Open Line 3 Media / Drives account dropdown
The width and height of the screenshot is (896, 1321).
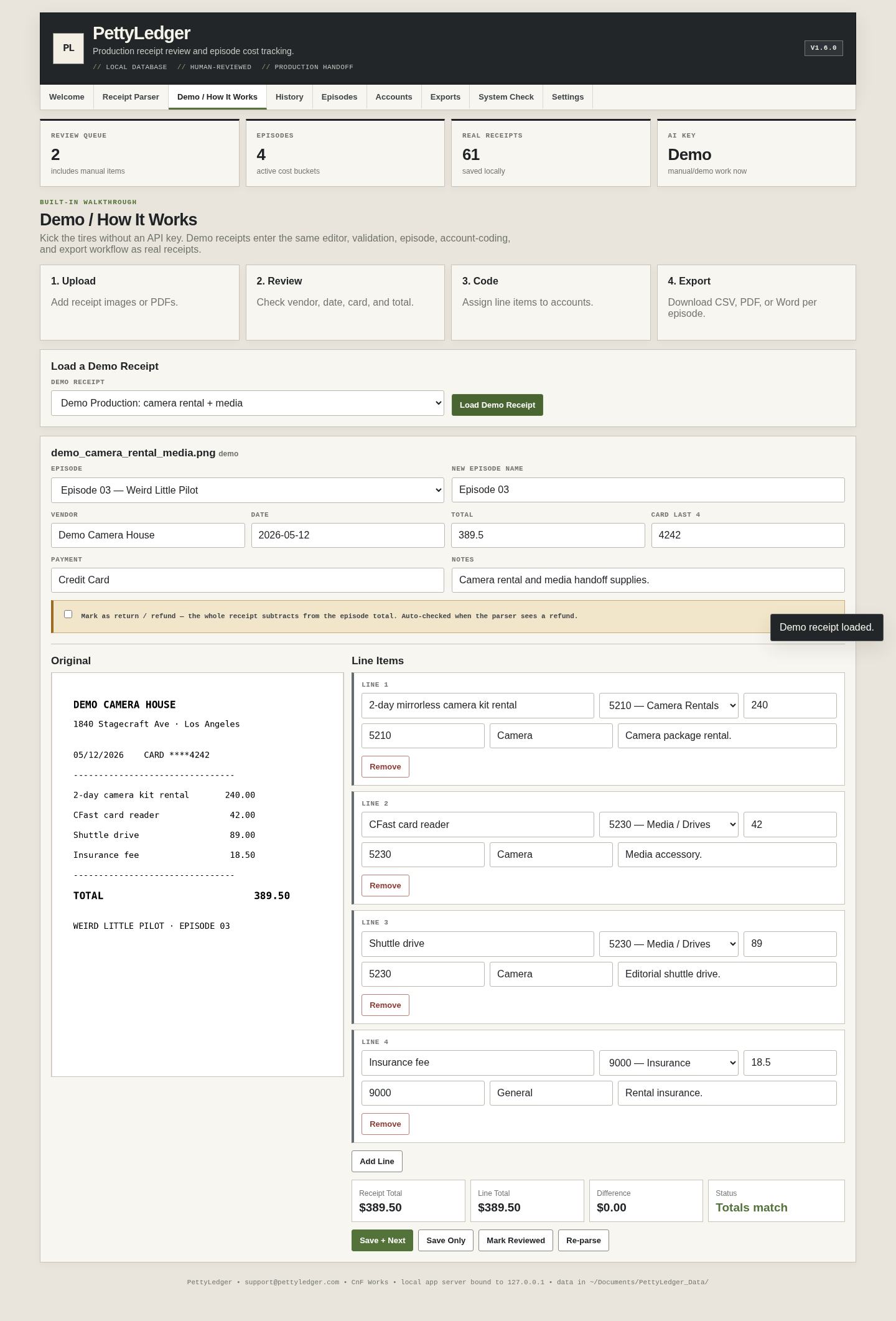pyautogui.click(x=669, y=944)
